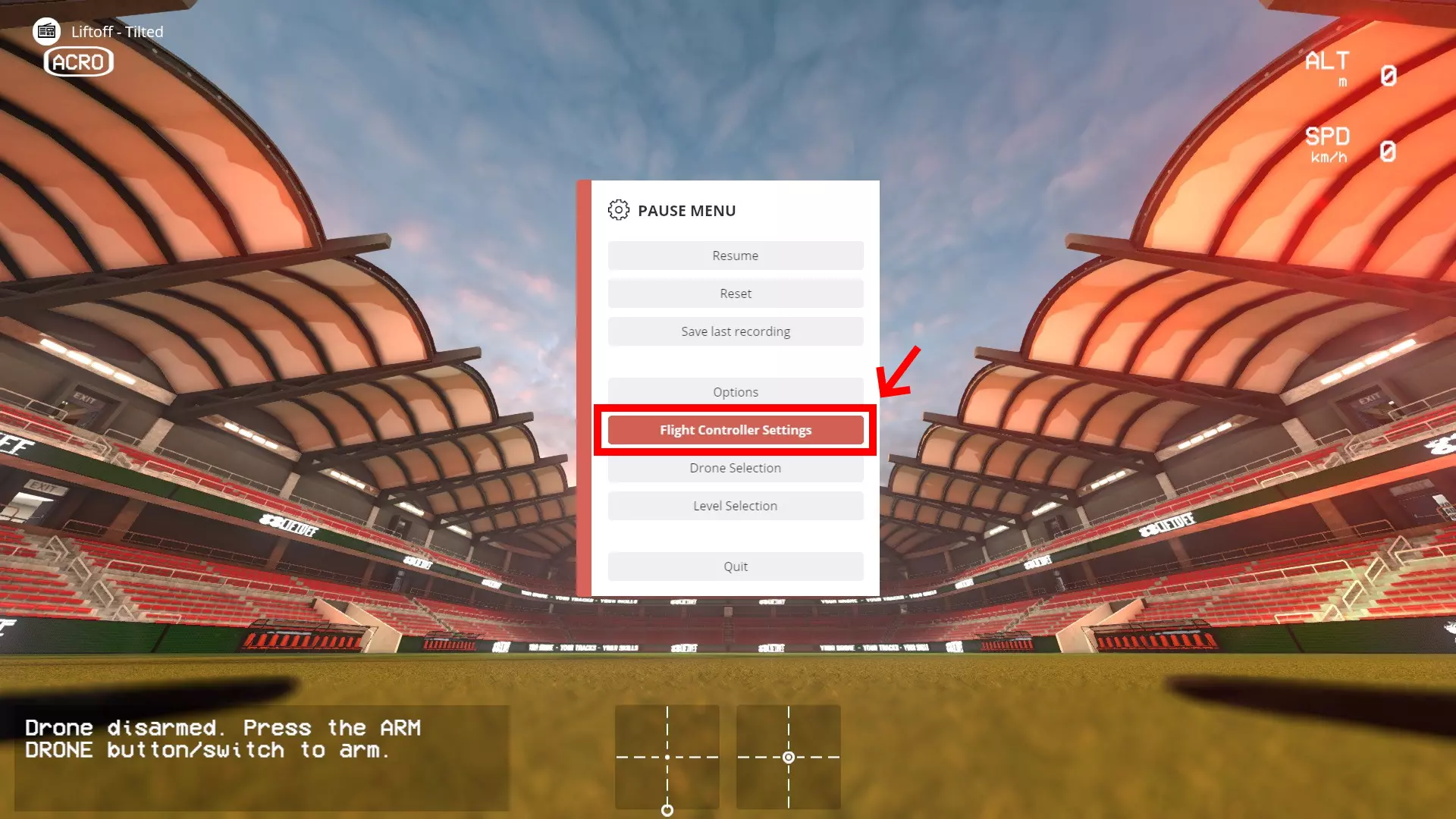Click the throttle dot at left stick bottom
The width and height of the screenshot is (1456, 819).
(x=667, y=810)
